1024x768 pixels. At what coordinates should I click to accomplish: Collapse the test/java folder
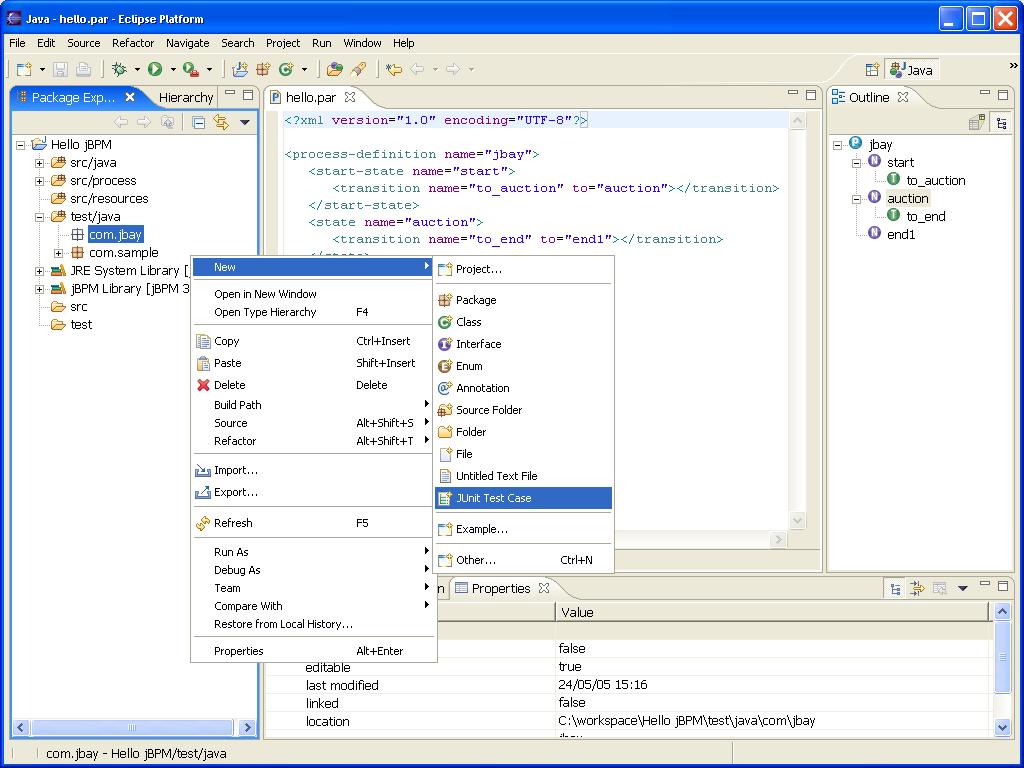(40, 217)
